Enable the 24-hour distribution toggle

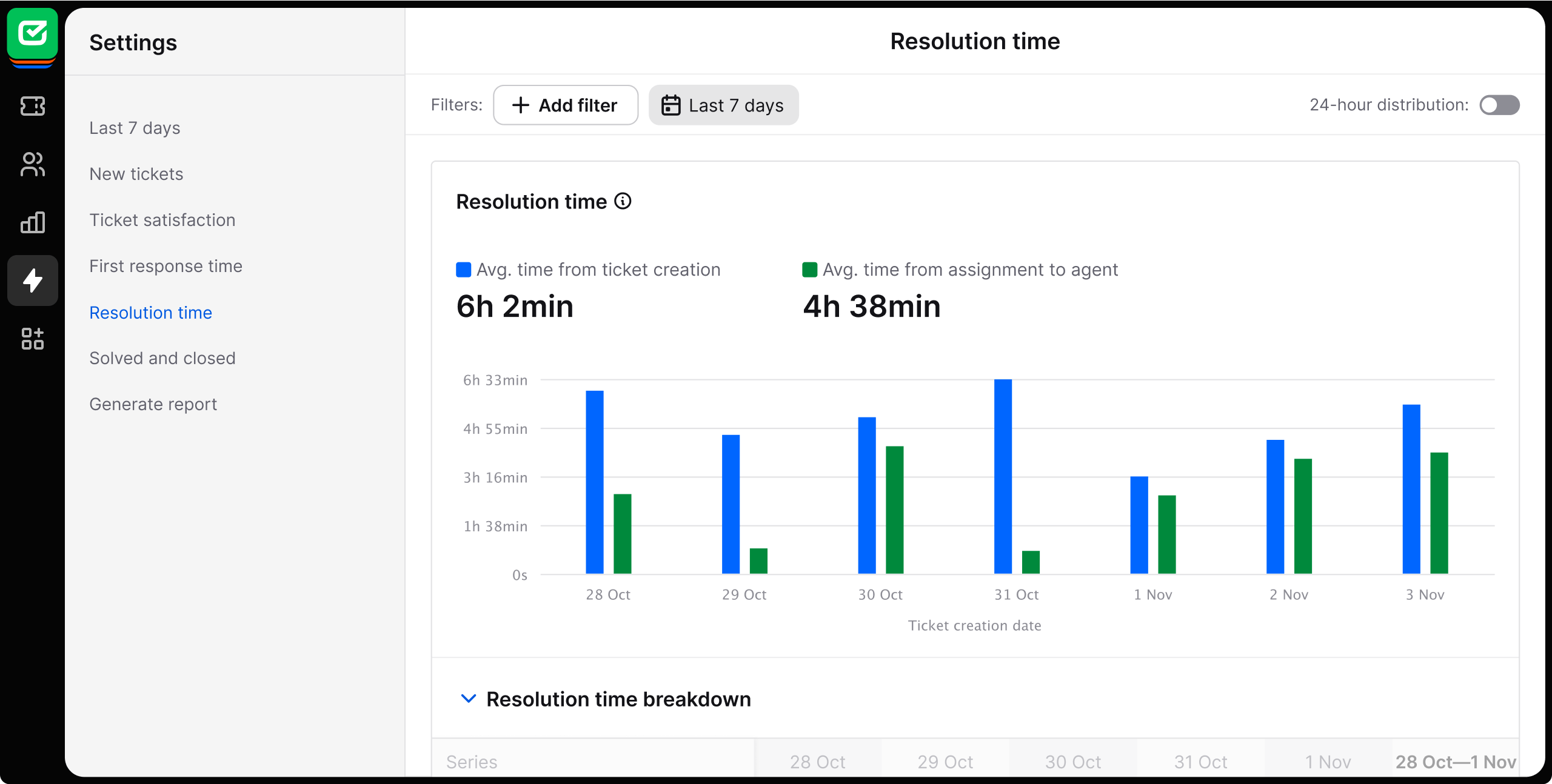(x=1499, y=105)
